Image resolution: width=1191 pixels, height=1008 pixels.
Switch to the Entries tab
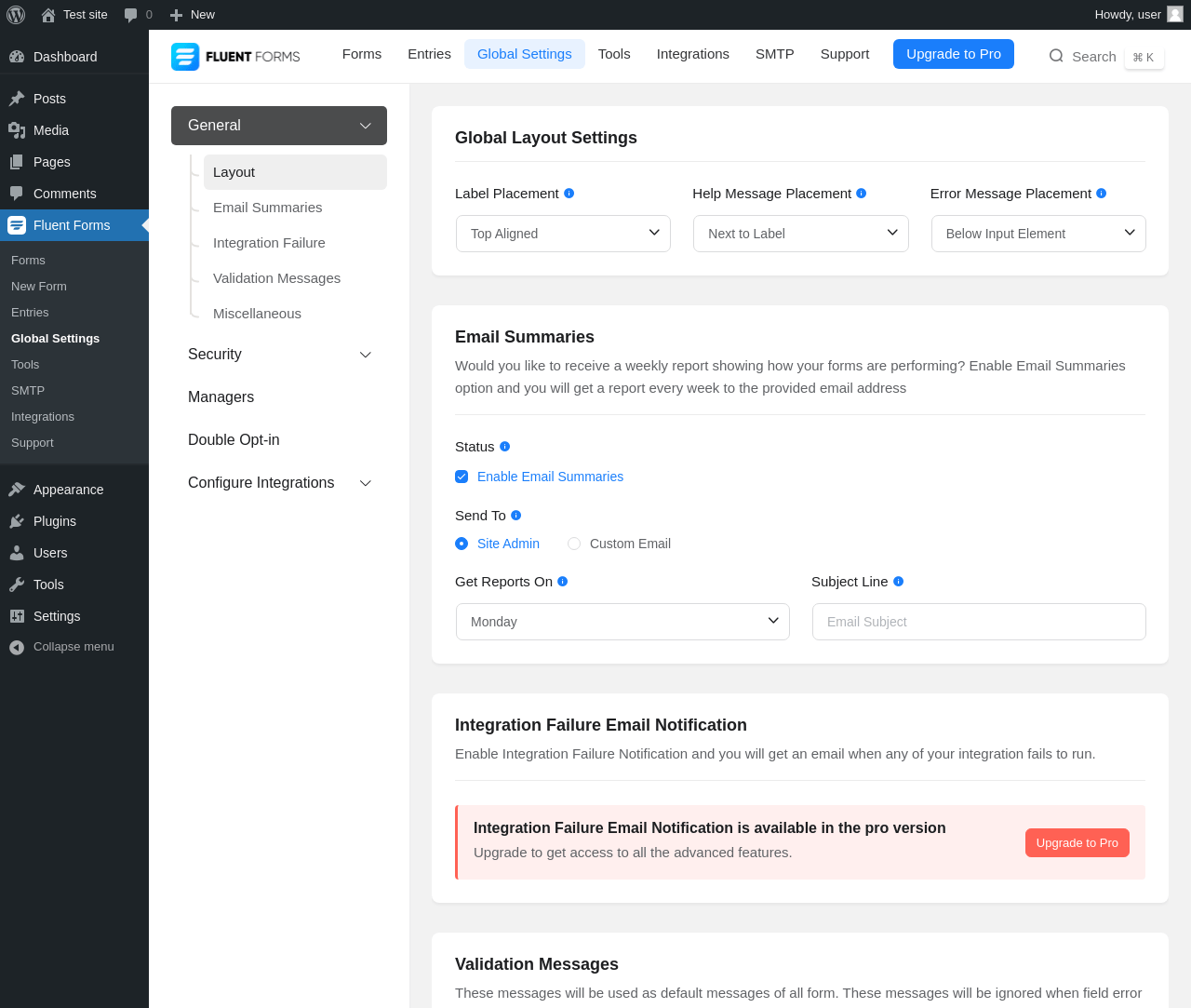(429, 54)
